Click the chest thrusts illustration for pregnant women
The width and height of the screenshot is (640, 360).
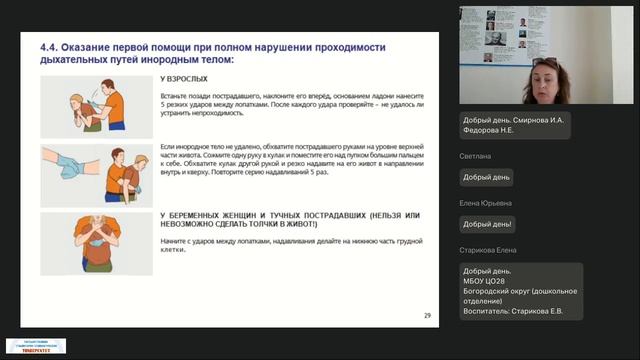coord(96,244)
